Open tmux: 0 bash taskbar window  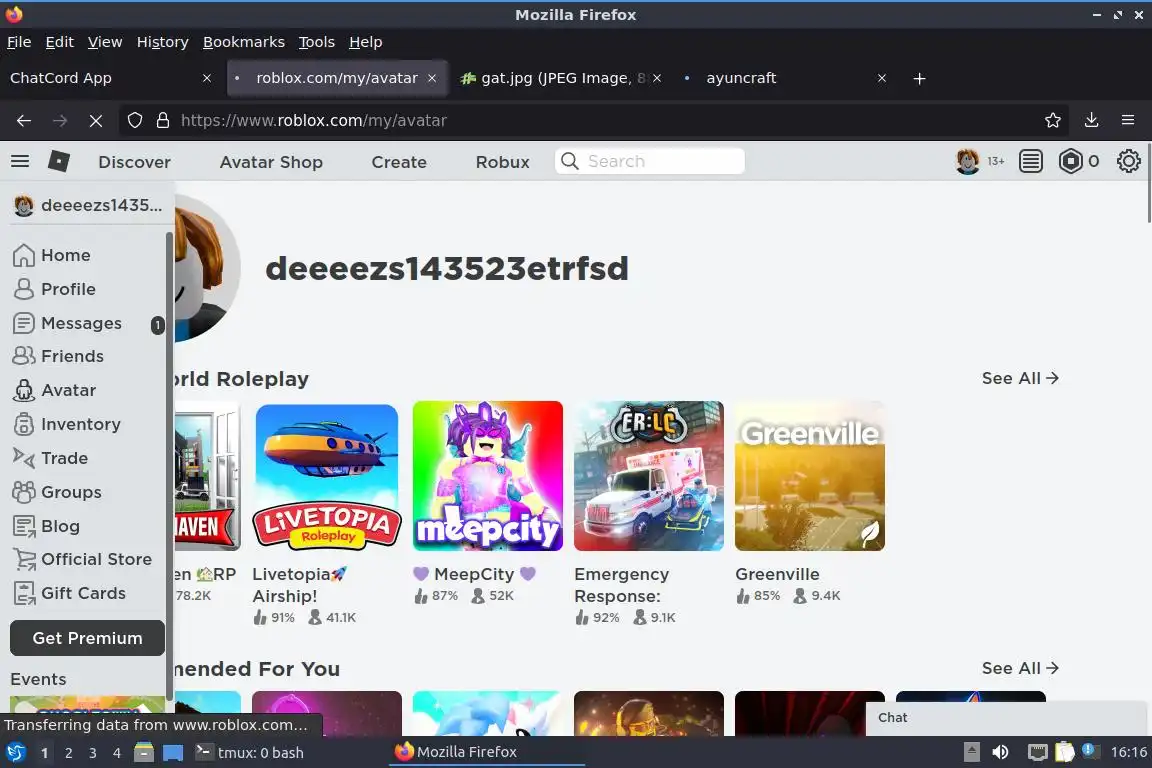[x=250, y=753]
